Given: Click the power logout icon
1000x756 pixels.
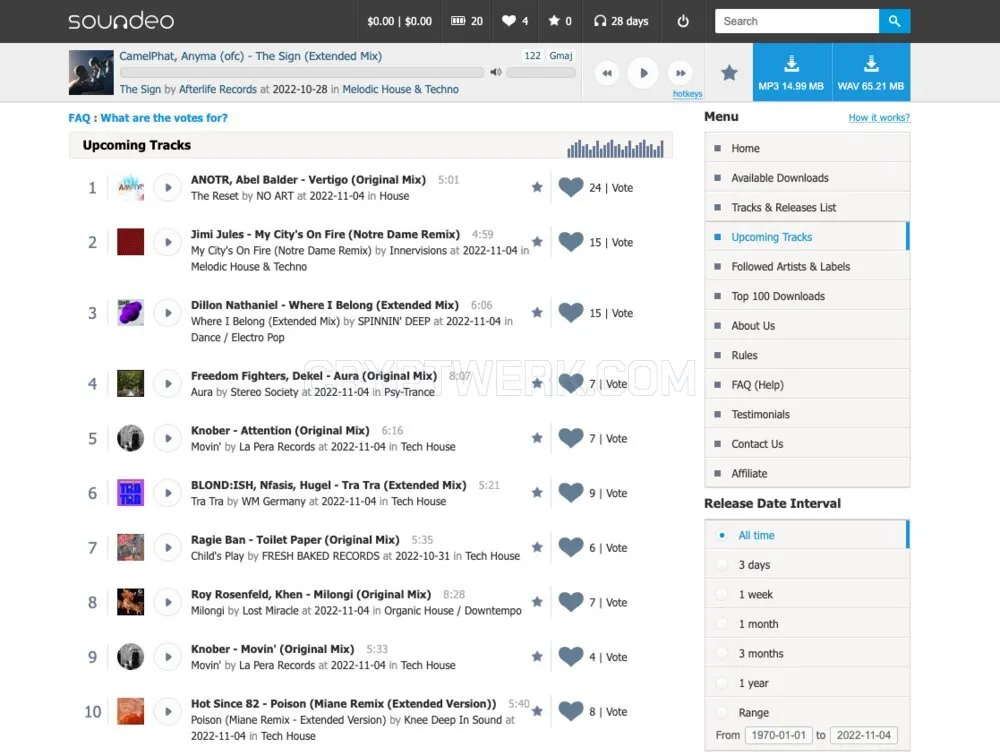Looking at the screenshot, I should 683,21.
